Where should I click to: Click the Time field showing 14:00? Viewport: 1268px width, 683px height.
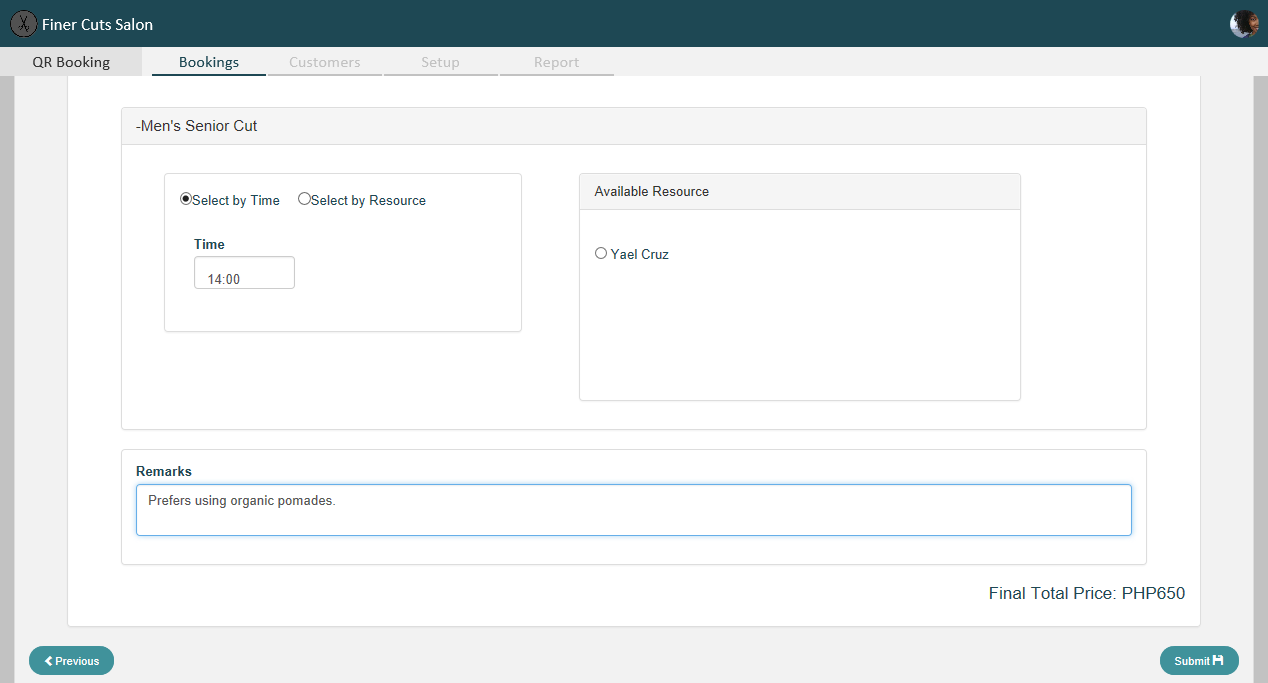244,273
